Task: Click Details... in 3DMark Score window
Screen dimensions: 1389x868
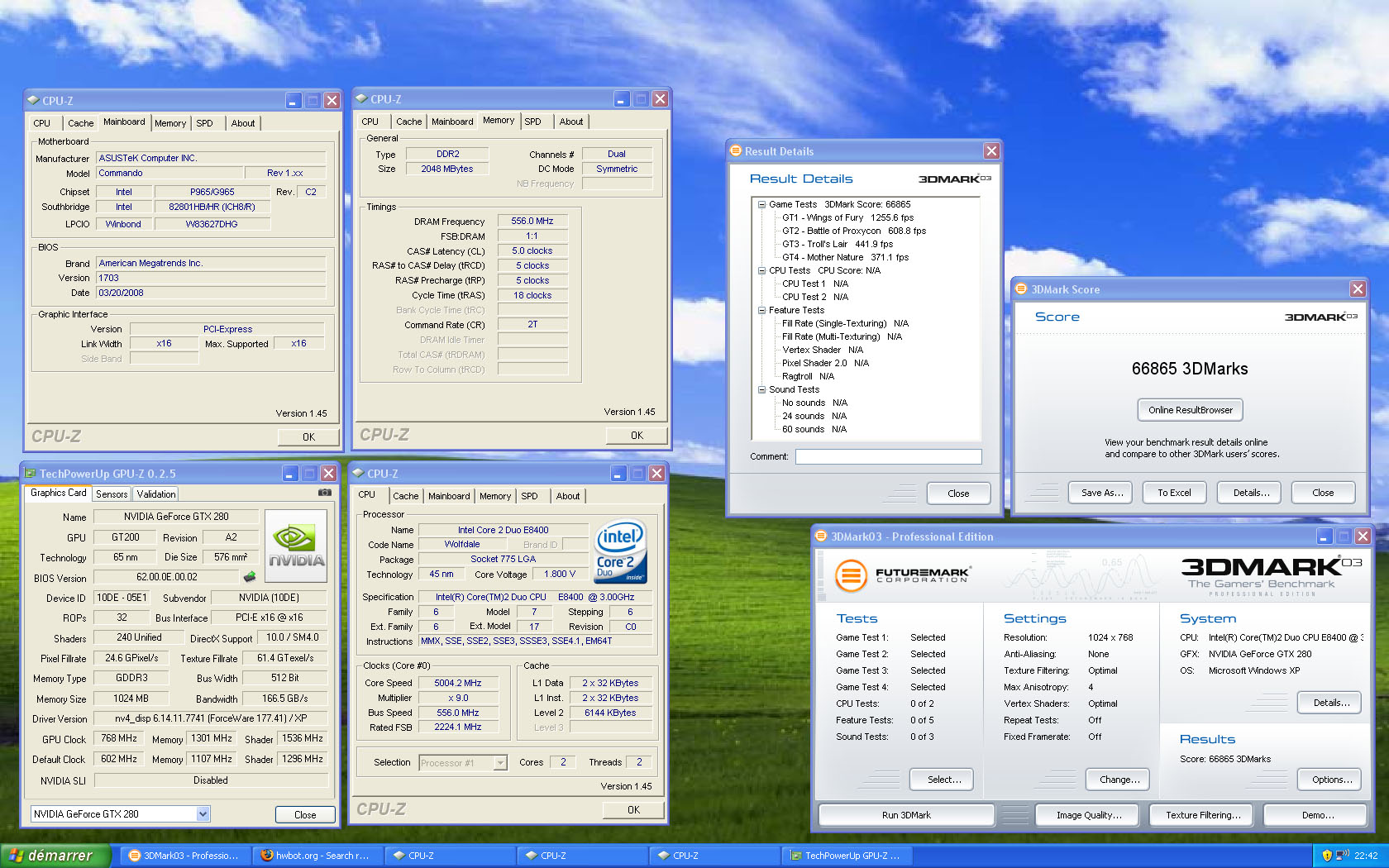Action: (x=1251, y=493)
